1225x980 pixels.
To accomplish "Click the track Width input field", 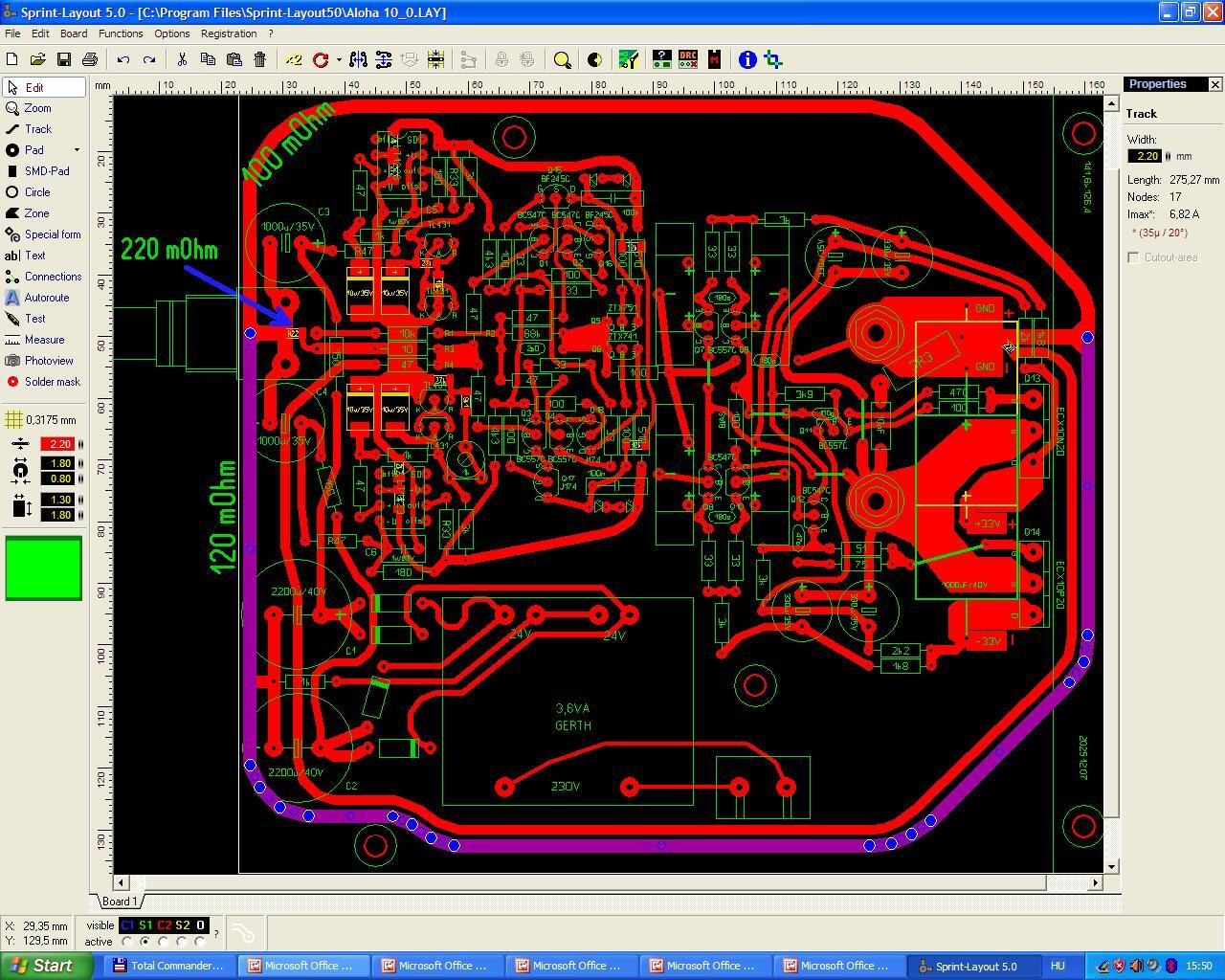I will click(x=1145, y=156).
